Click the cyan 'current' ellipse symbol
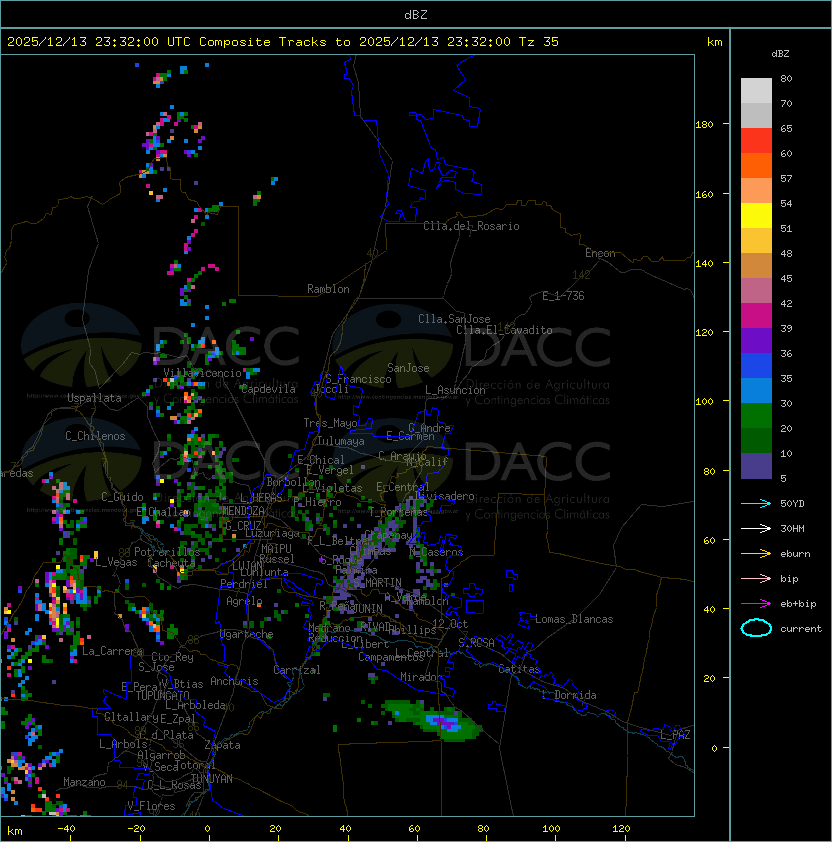This screenshot has width=832, height=842. point(756,628)
